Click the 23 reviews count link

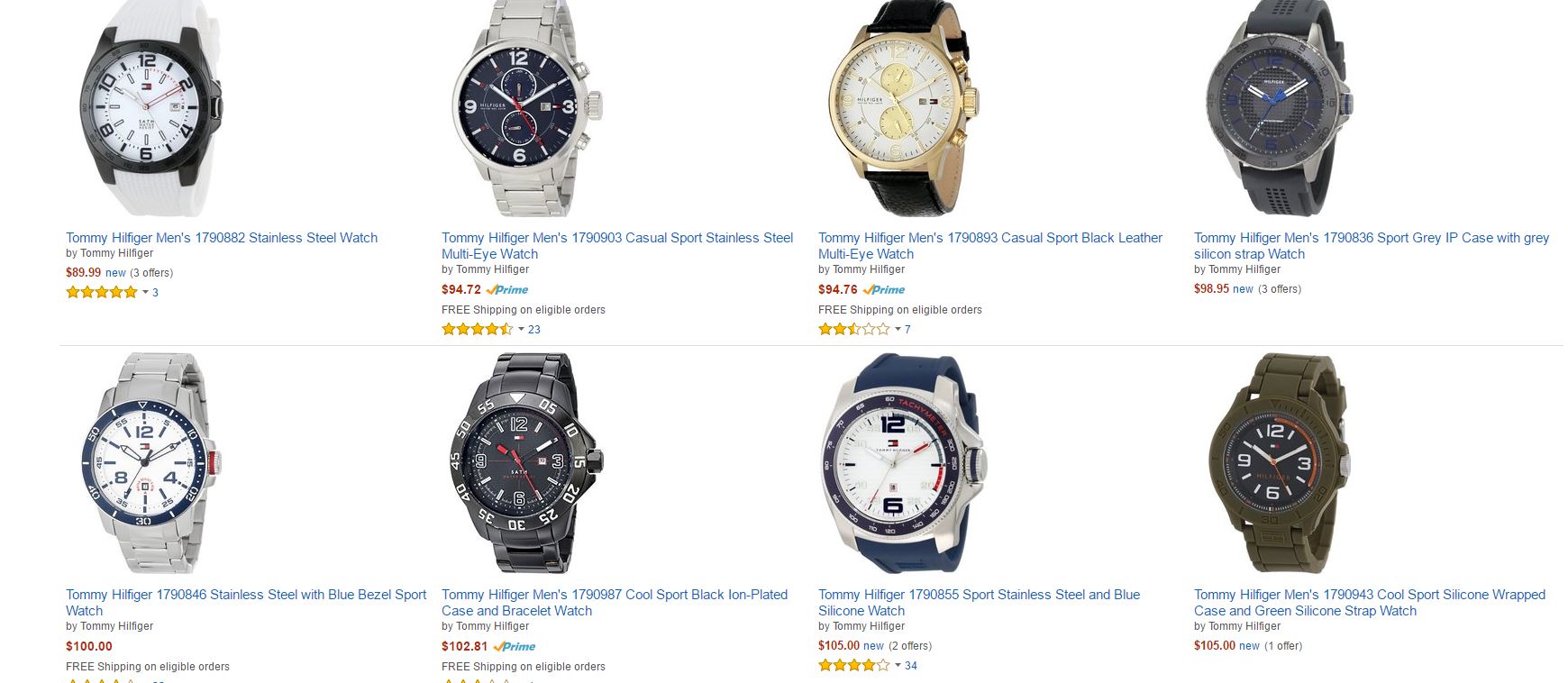coord(534,330)
